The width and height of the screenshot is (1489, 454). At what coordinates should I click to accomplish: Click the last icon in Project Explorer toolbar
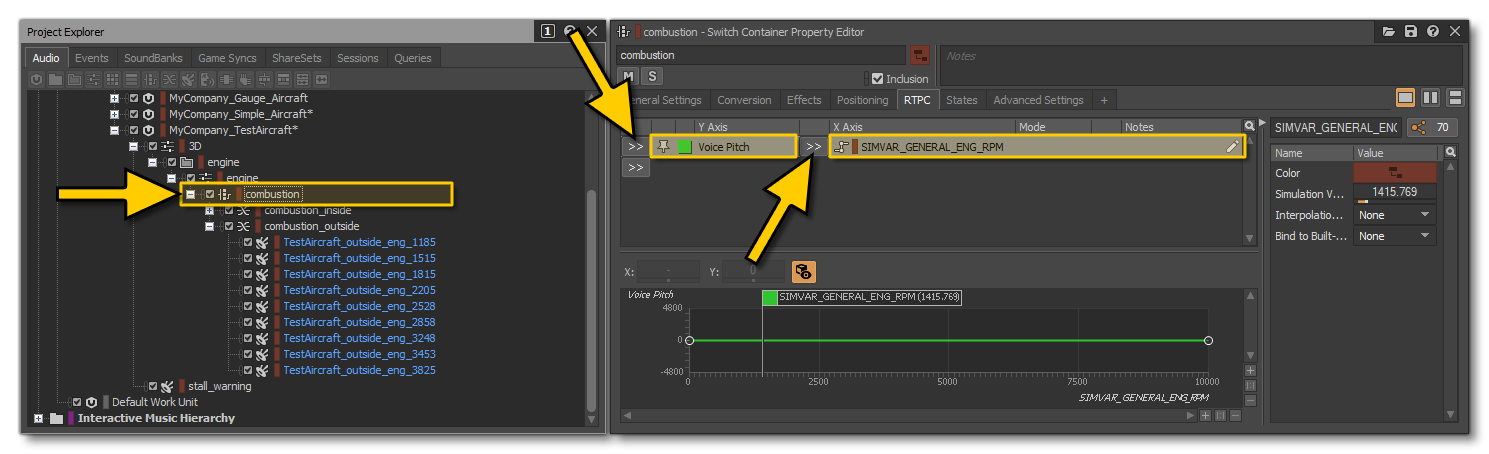pyautogui.click(x=322, y=79)
